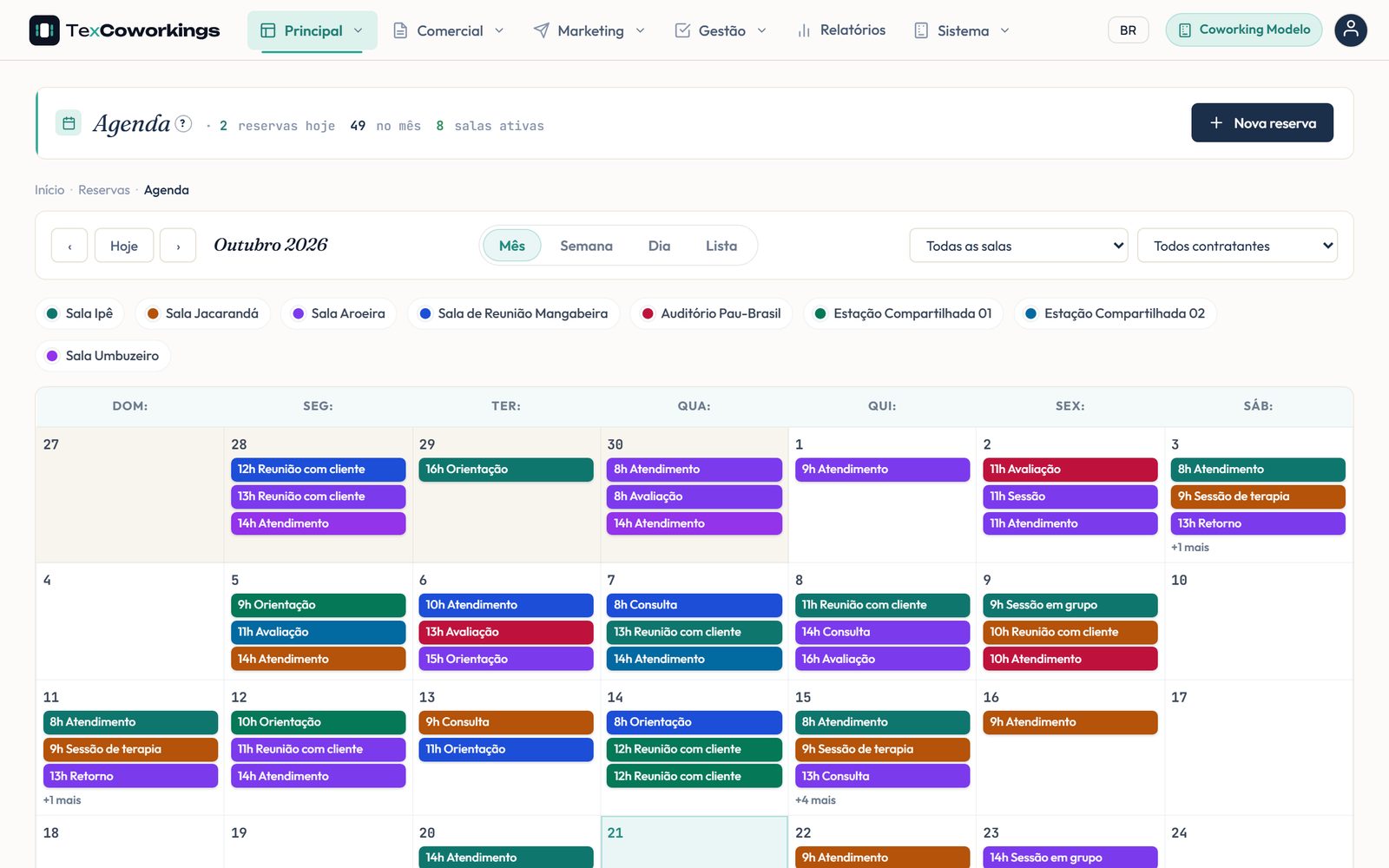Click the Marketing paper plane icon
The width and height of the screenshot is (1389, 868).
tap(541, 30)
